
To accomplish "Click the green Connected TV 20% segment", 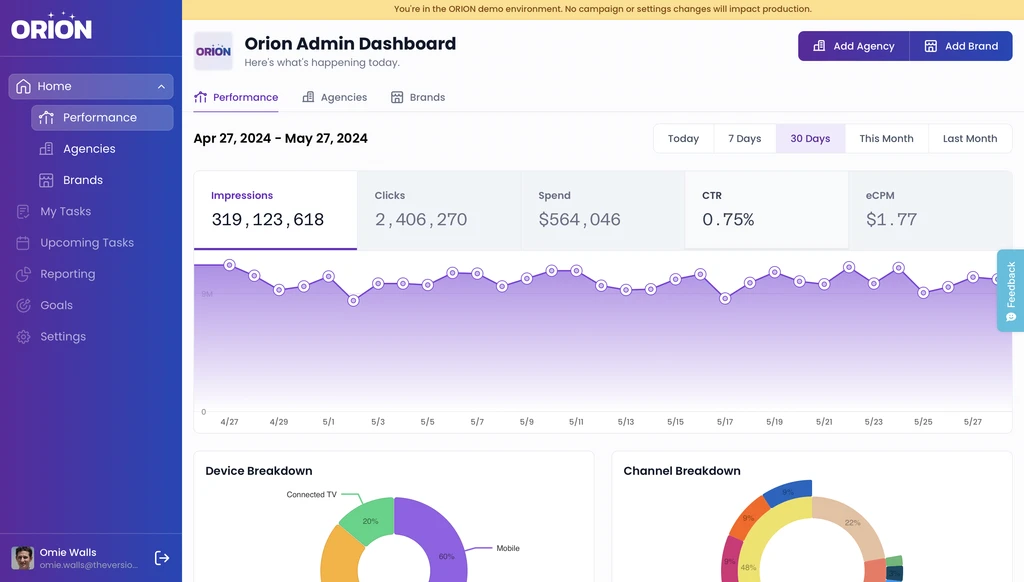I will [x=369, y=521].
